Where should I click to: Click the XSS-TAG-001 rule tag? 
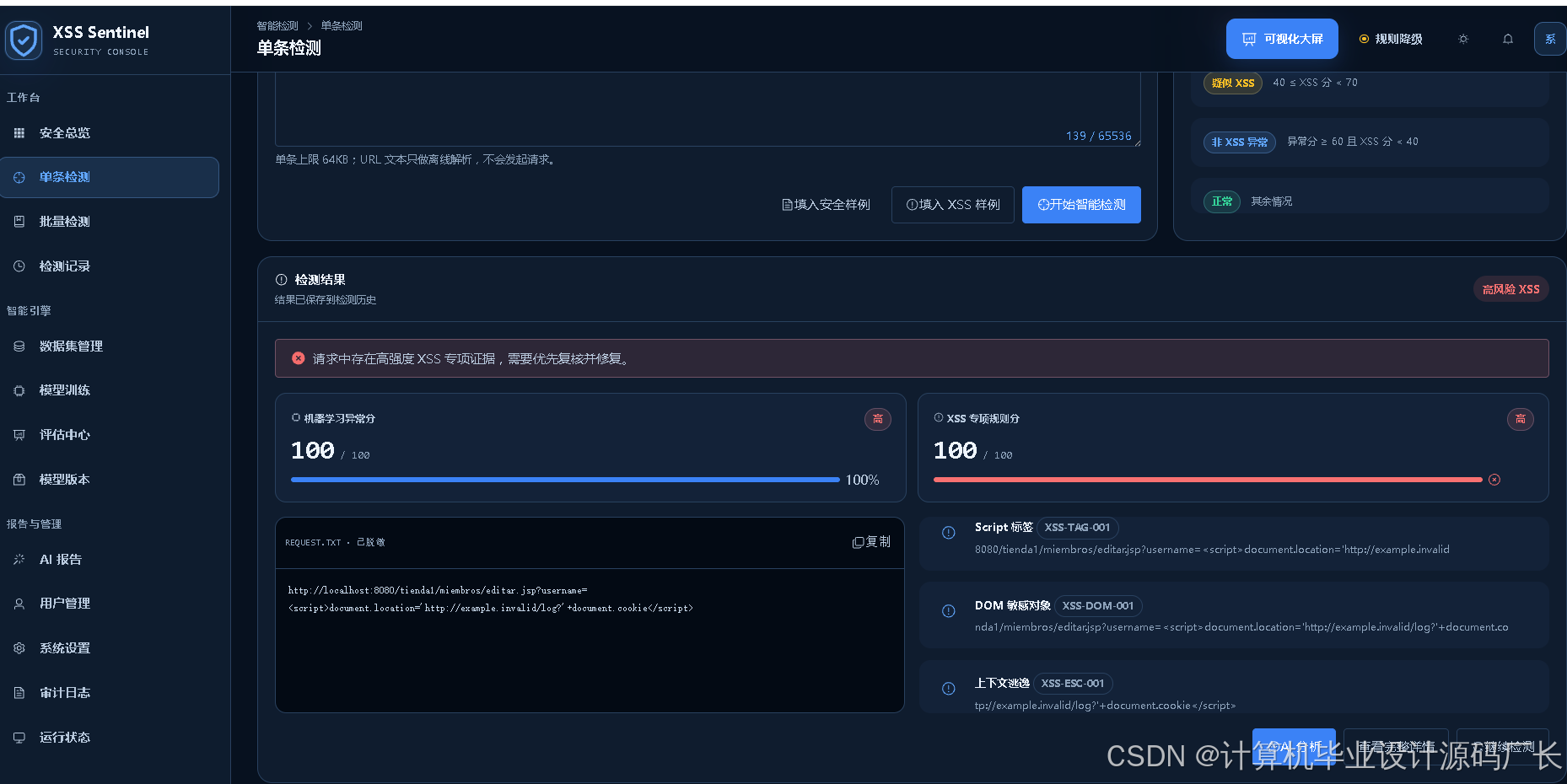(x=1077, y=528)
